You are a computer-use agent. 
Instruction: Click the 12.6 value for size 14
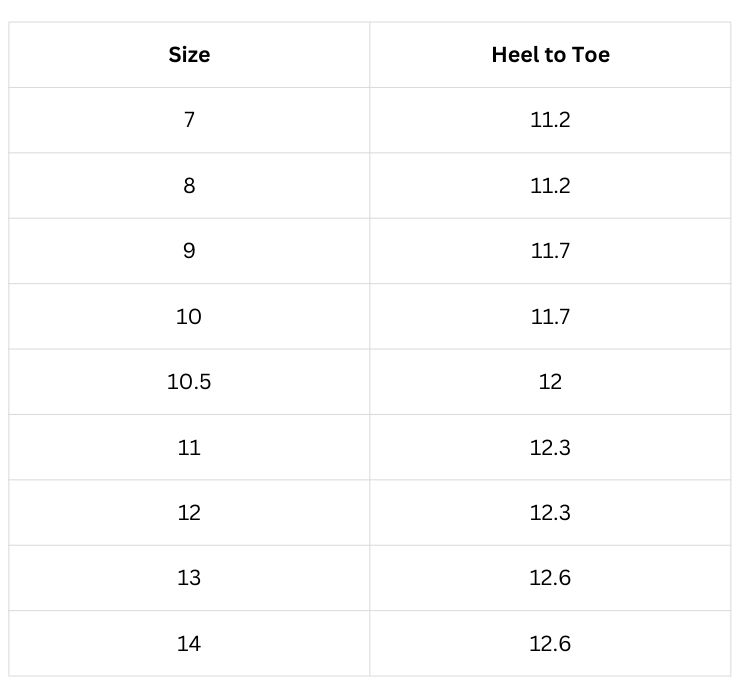pyautogui.click(x=550, y=644)
